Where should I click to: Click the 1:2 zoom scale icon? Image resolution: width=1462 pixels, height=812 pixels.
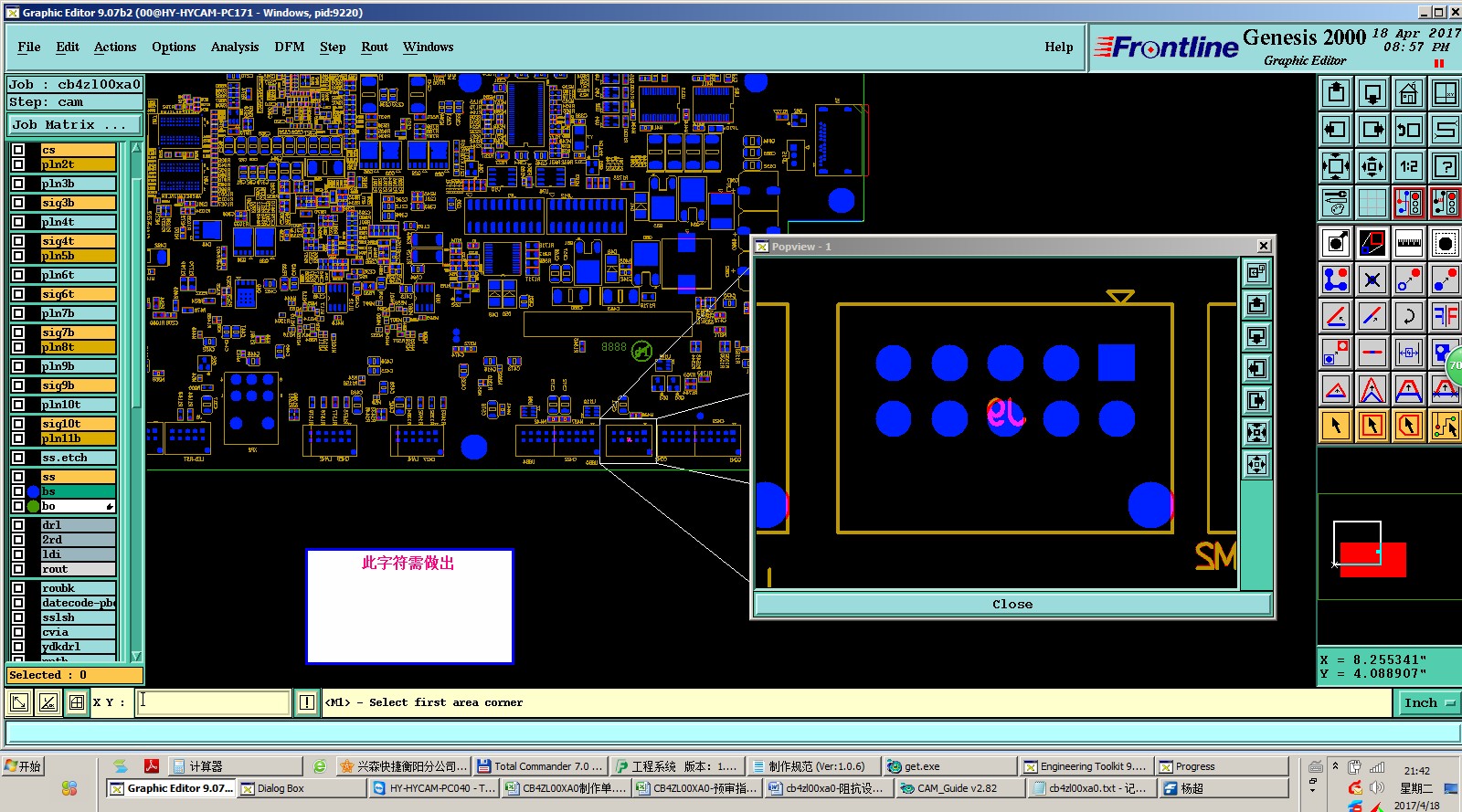coord(1409,166)
